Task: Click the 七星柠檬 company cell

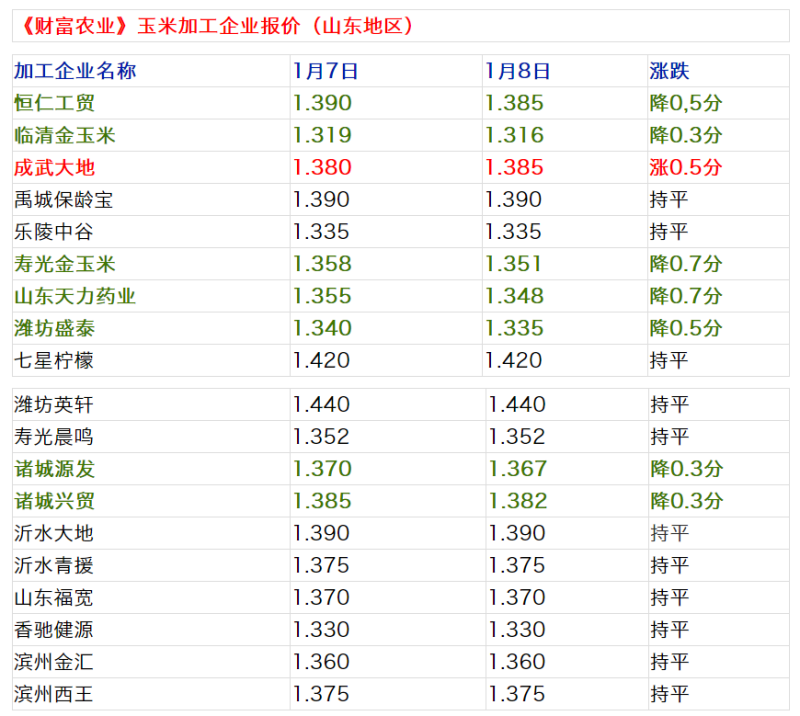Action: coord(54,360)
